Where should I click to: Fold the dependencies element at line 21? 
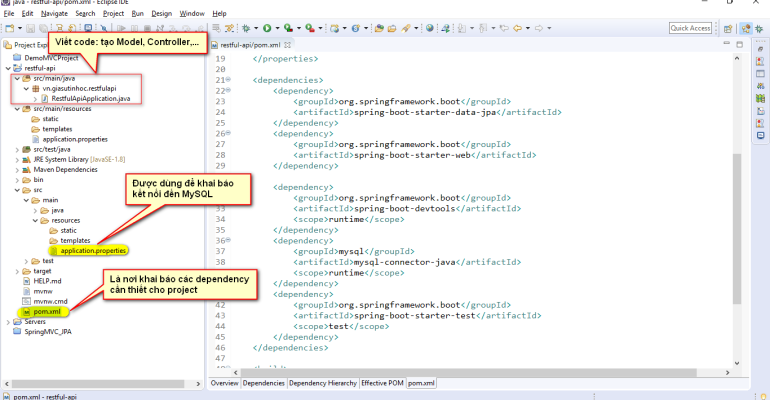point(228,80)
